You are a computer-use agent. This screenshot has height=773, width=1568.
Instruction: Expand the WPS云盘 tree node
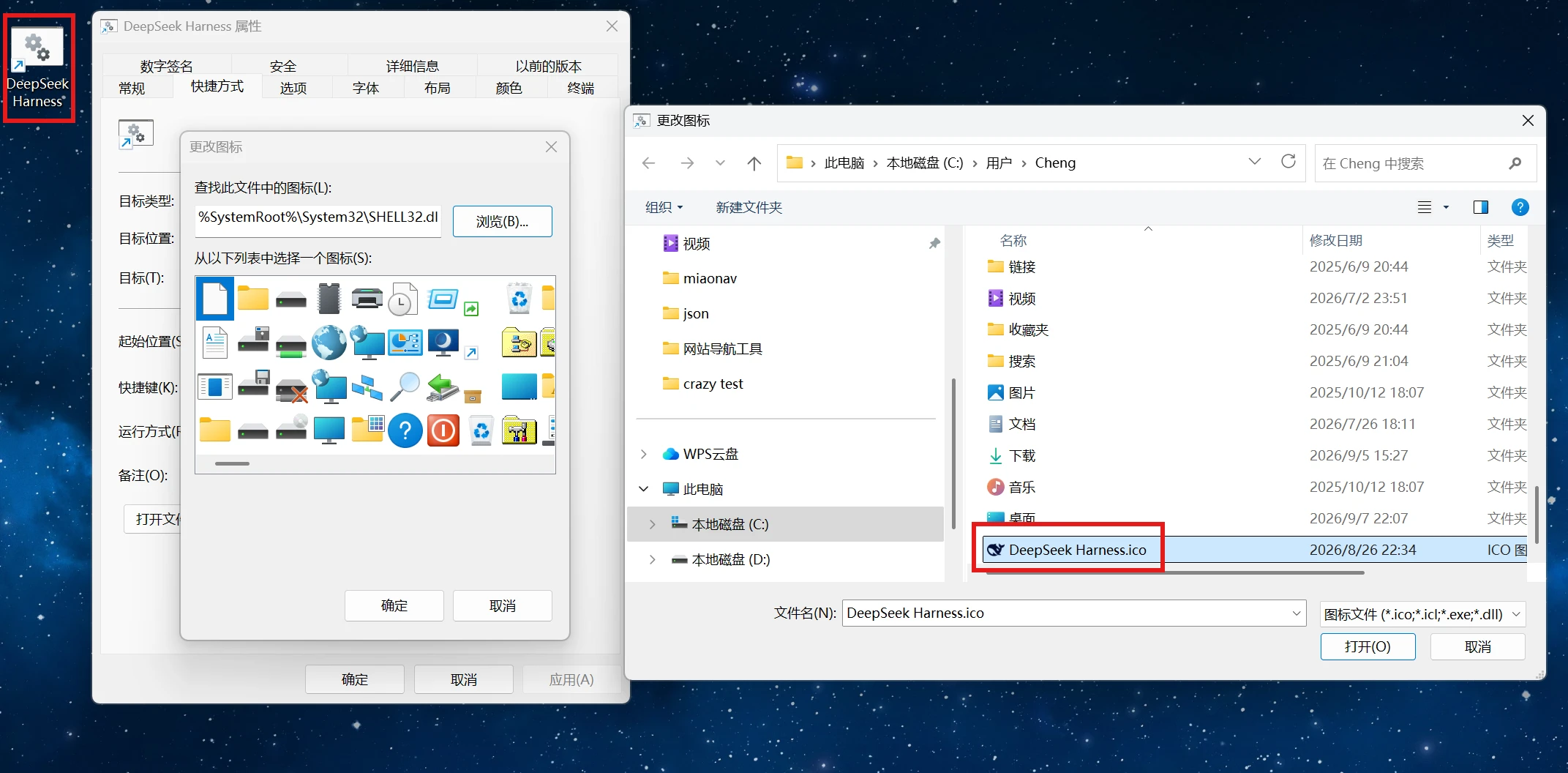pyautogui.click(x=644, y=454)
